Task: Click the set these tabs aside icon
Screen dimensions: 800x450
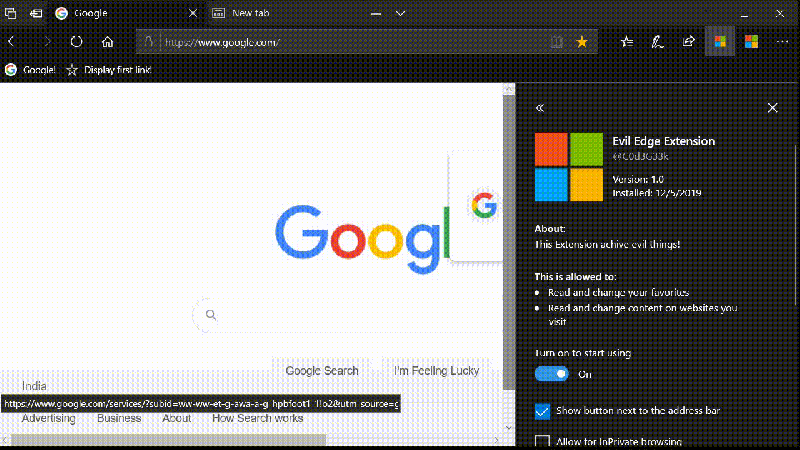Action: click(36, 13)
